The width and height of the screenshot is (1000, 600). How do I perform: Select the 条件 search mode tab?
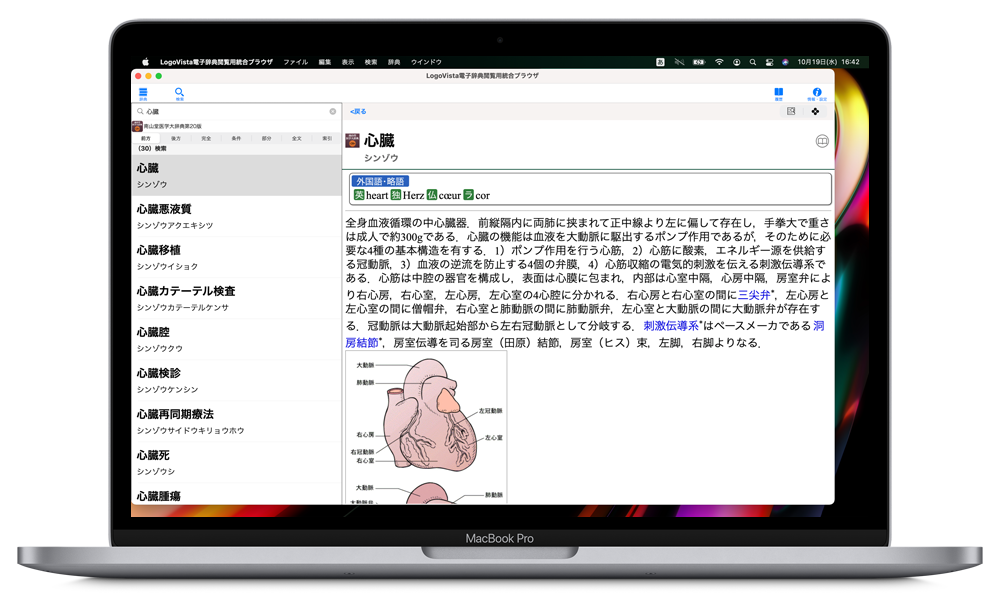(x=236, y=138)
